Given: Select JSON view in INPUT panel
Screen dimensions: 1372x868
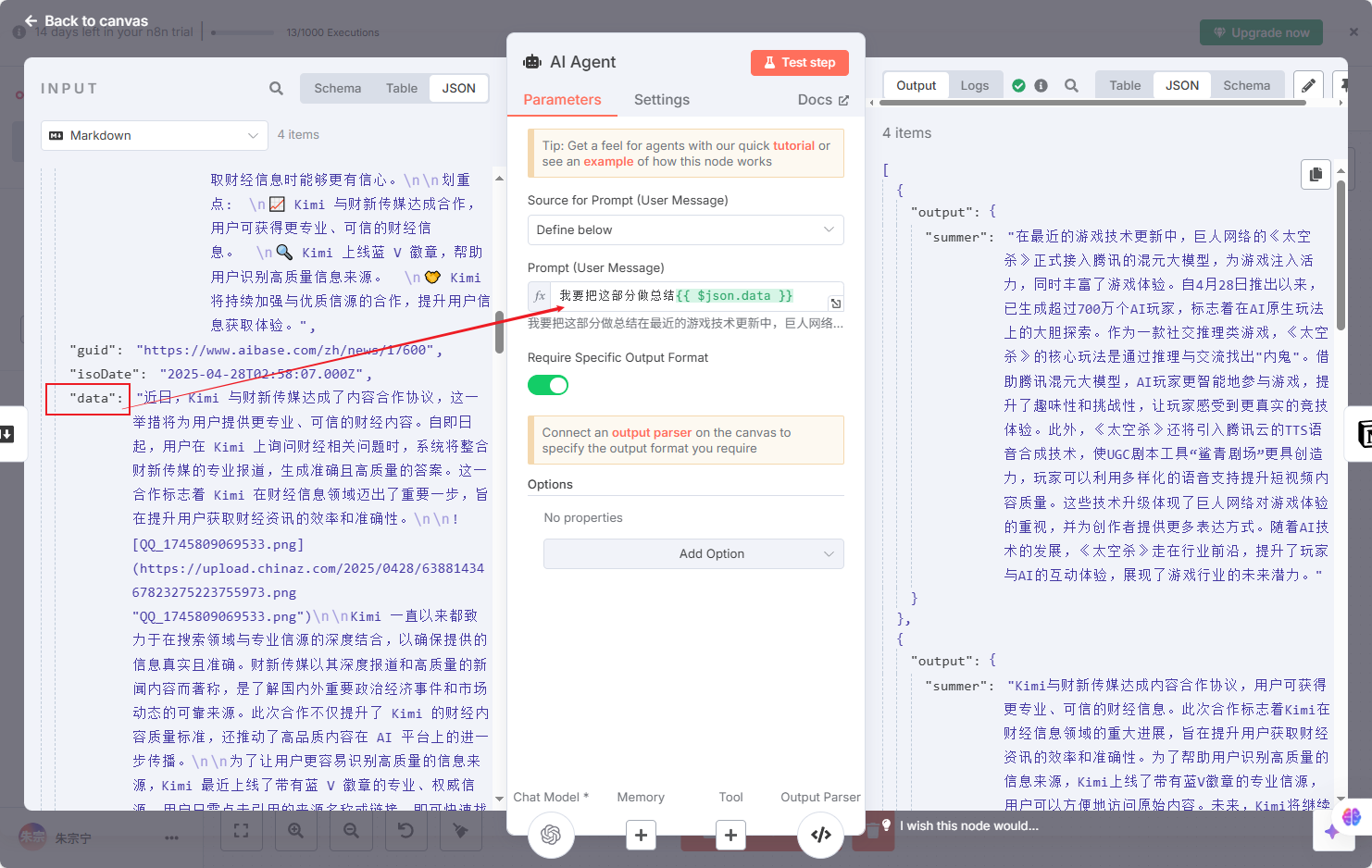Looking at the screenshot, I should pos(458,89).
